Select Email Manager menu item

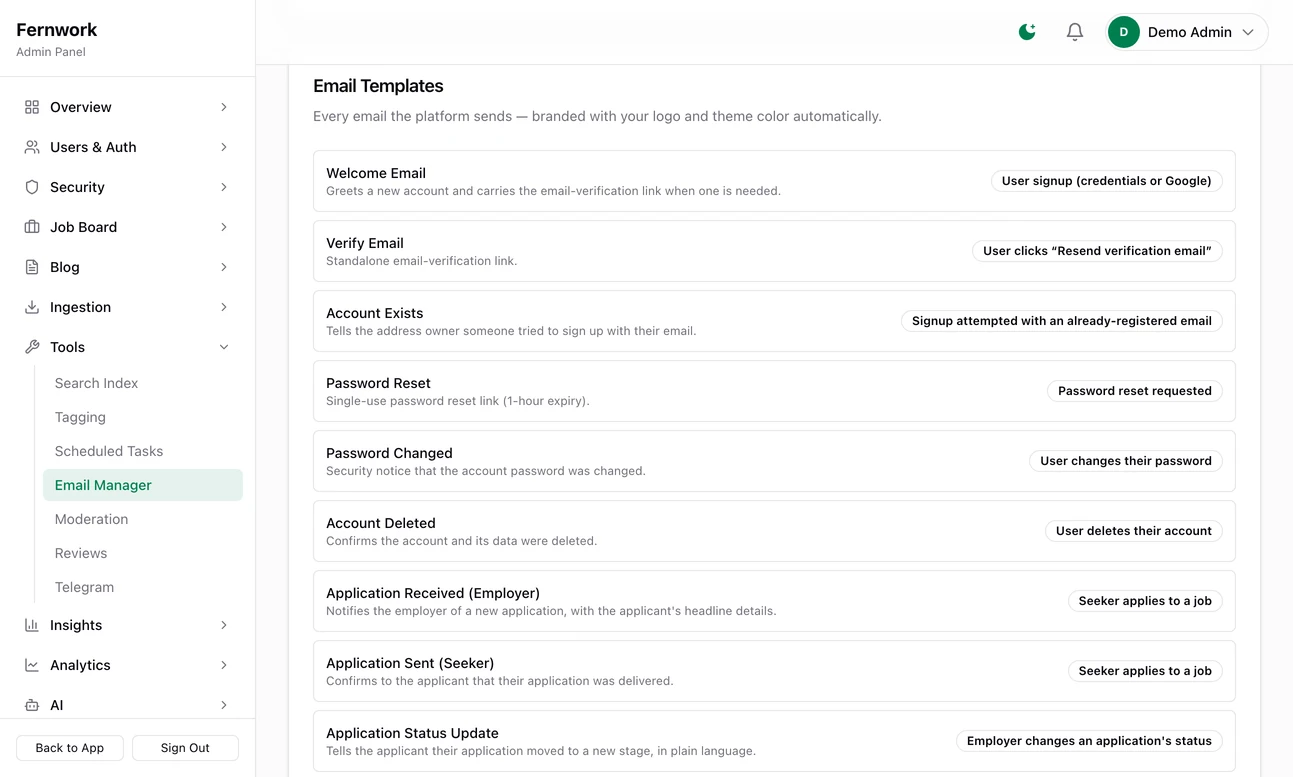coord(143,485)
